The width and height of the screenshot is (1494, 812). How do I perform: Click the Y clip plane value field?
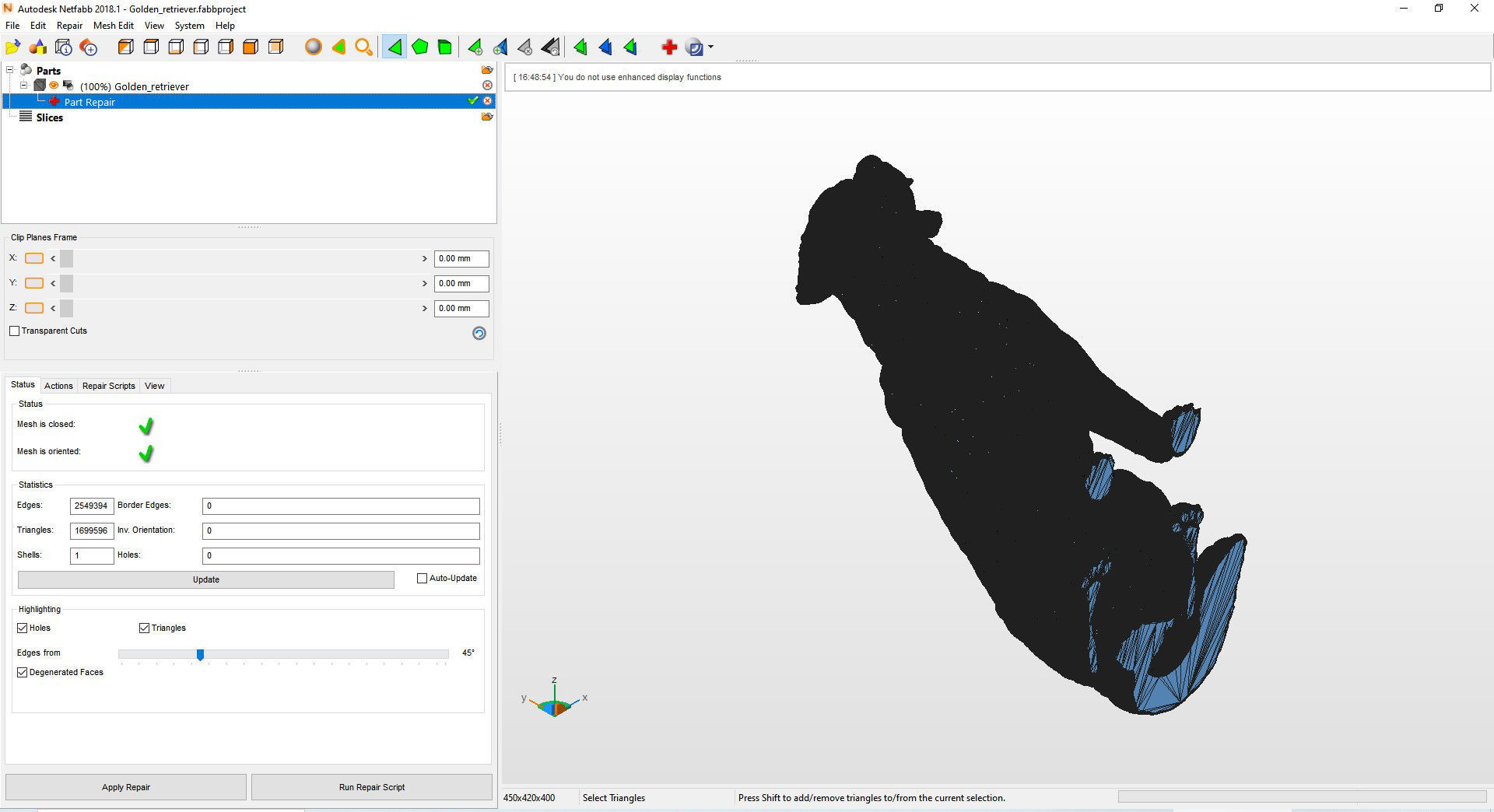point(461,283)
